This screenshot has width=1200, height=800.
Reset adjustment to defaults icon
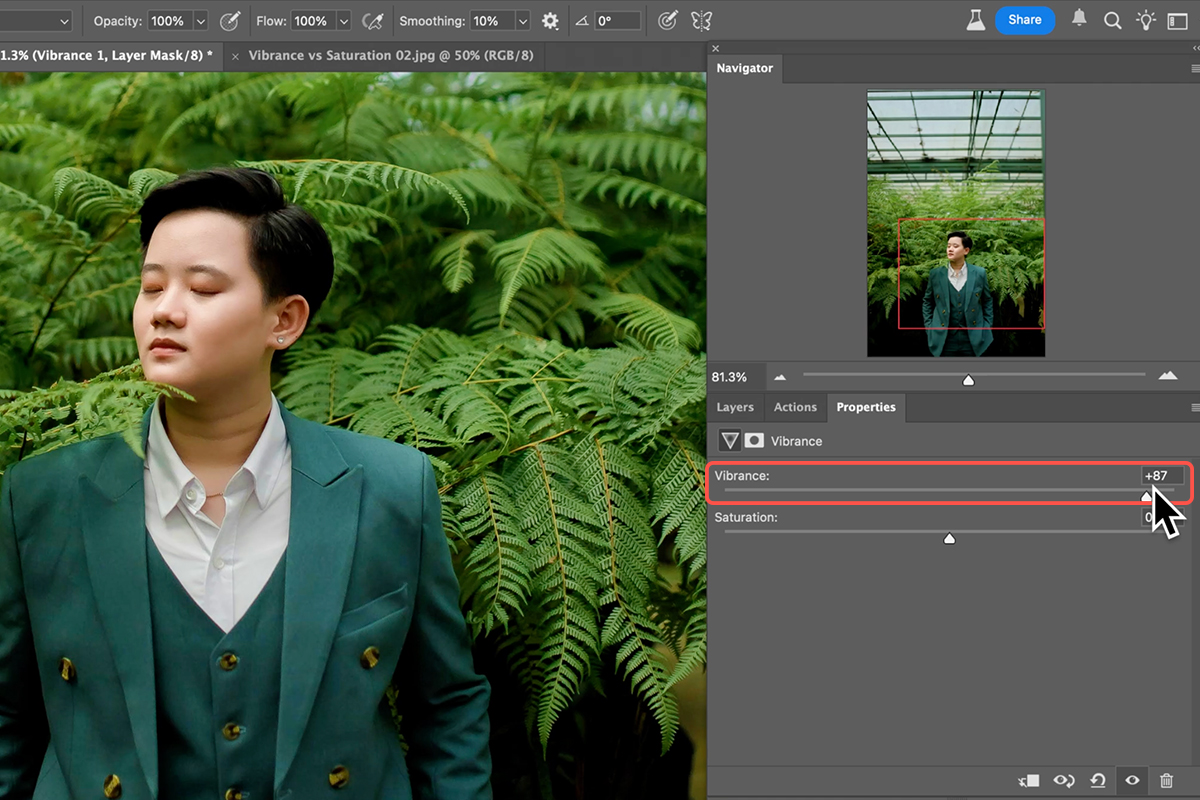1098,780
